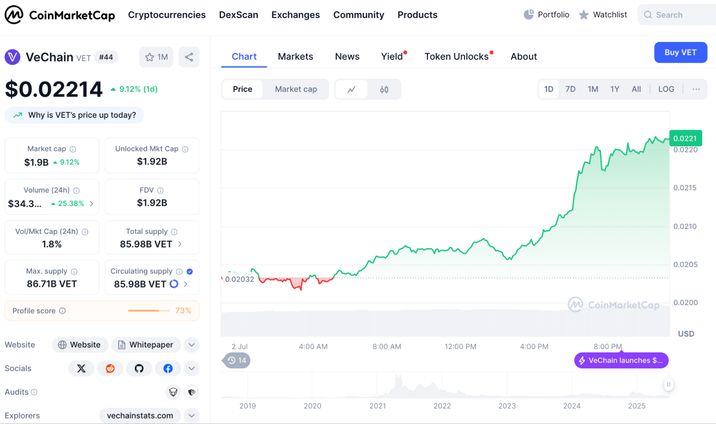Click the info icon beside Unlocked Mkt Cap
Screen dimensions: 716x424
coord(185,149)
